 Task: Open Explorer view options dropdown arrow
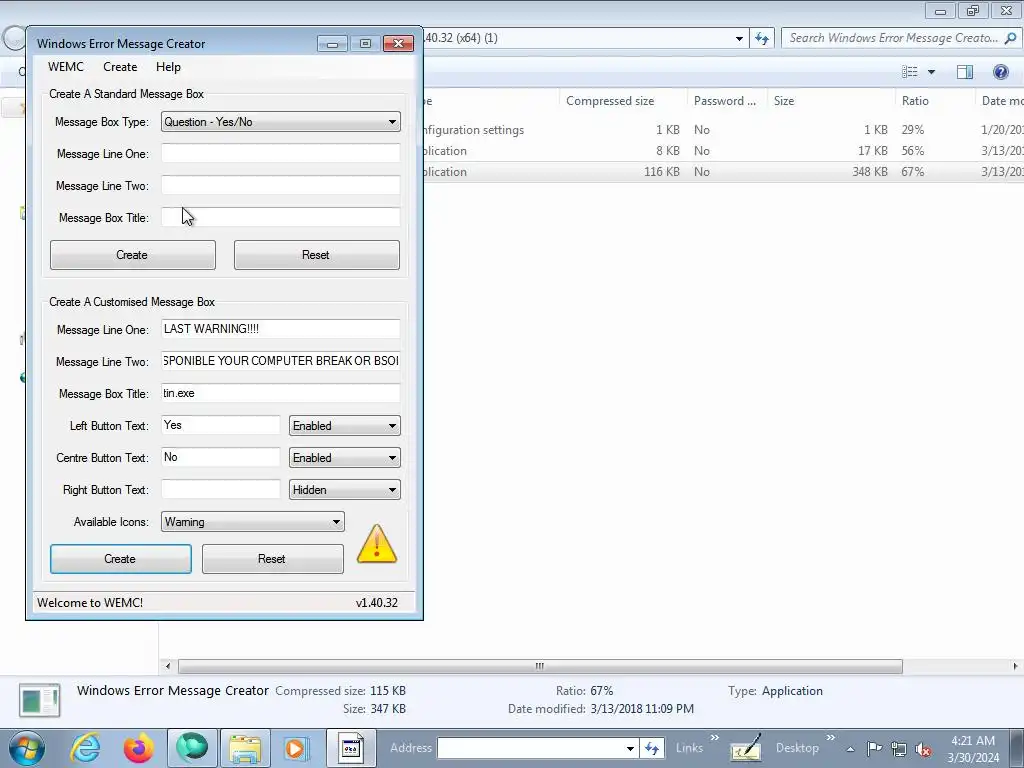click(931, 72)
